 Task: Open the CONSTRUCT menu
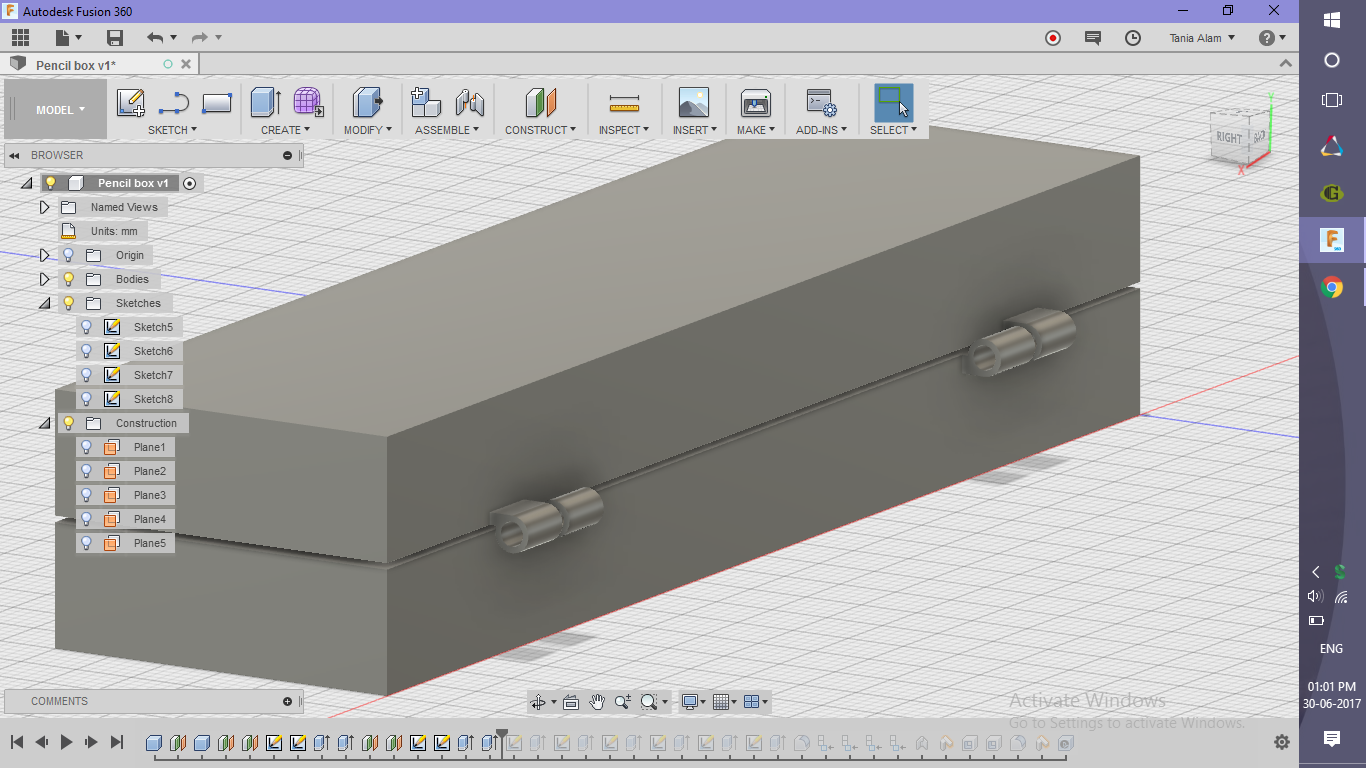coord(540,130)
